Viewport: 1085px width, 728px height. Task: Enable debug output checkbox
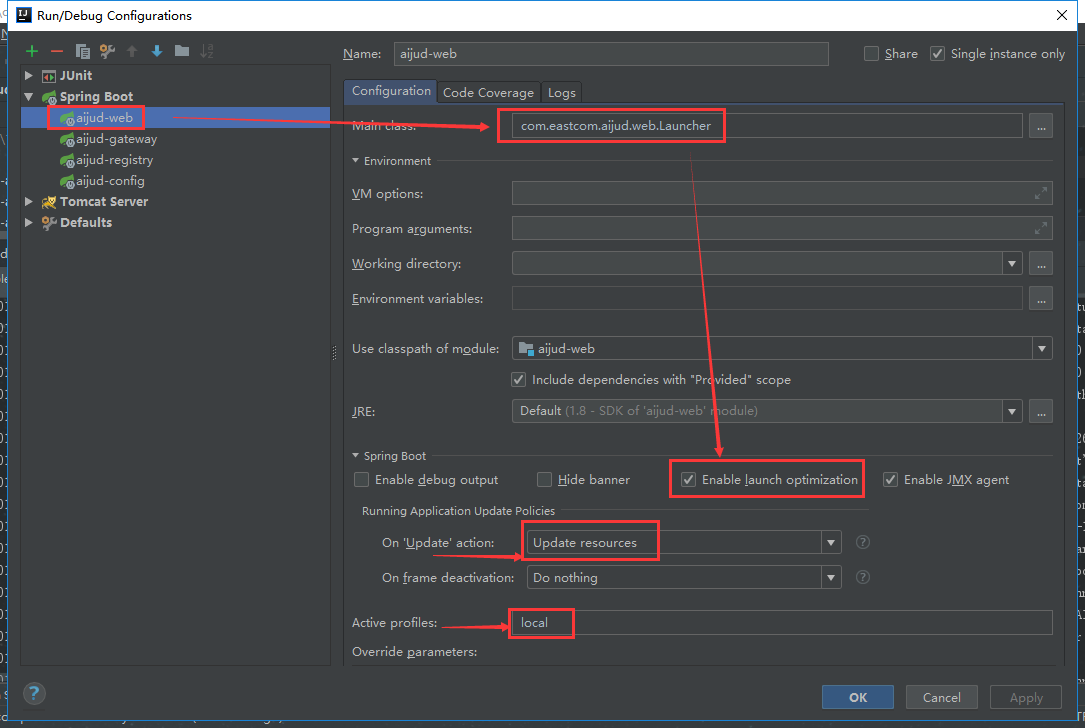coord(361,480)
